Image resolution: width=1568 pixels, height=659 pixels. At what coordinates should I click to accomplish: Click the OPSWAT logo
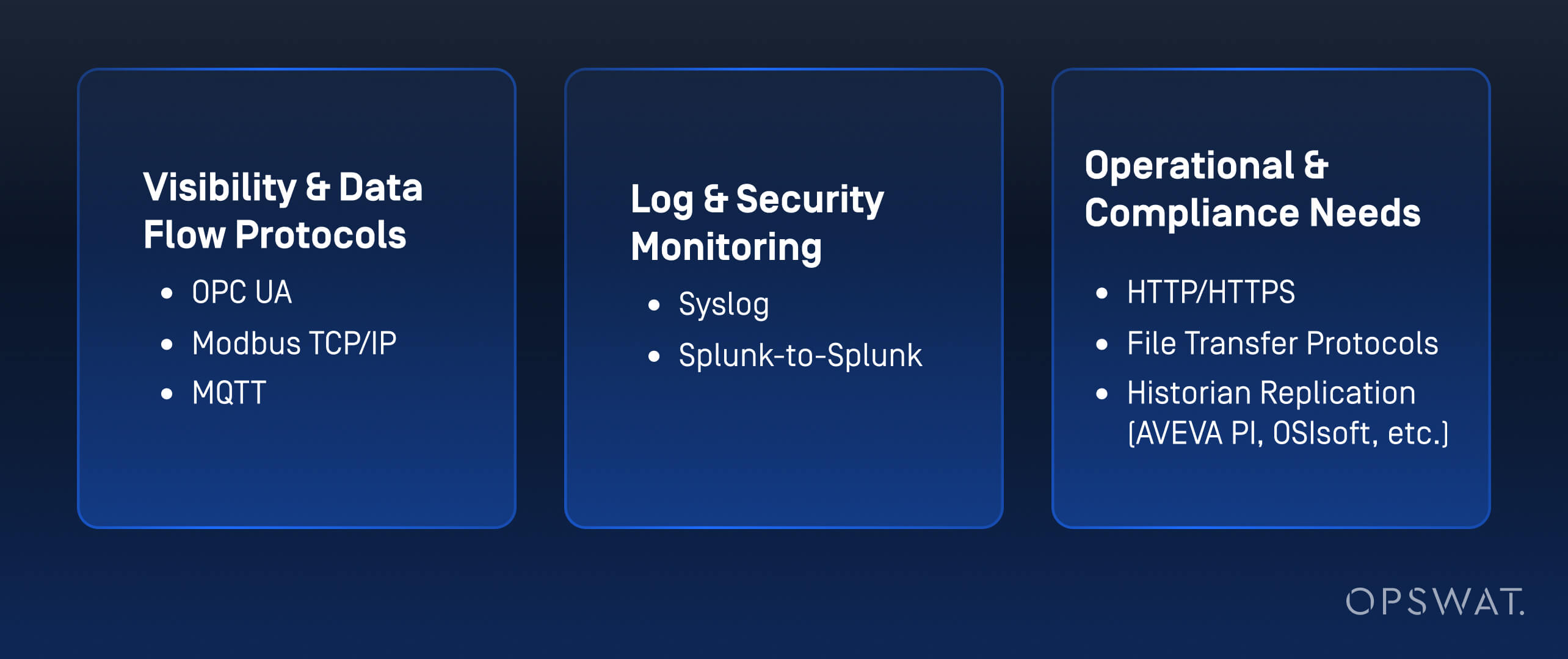(x=1435, y=602)
